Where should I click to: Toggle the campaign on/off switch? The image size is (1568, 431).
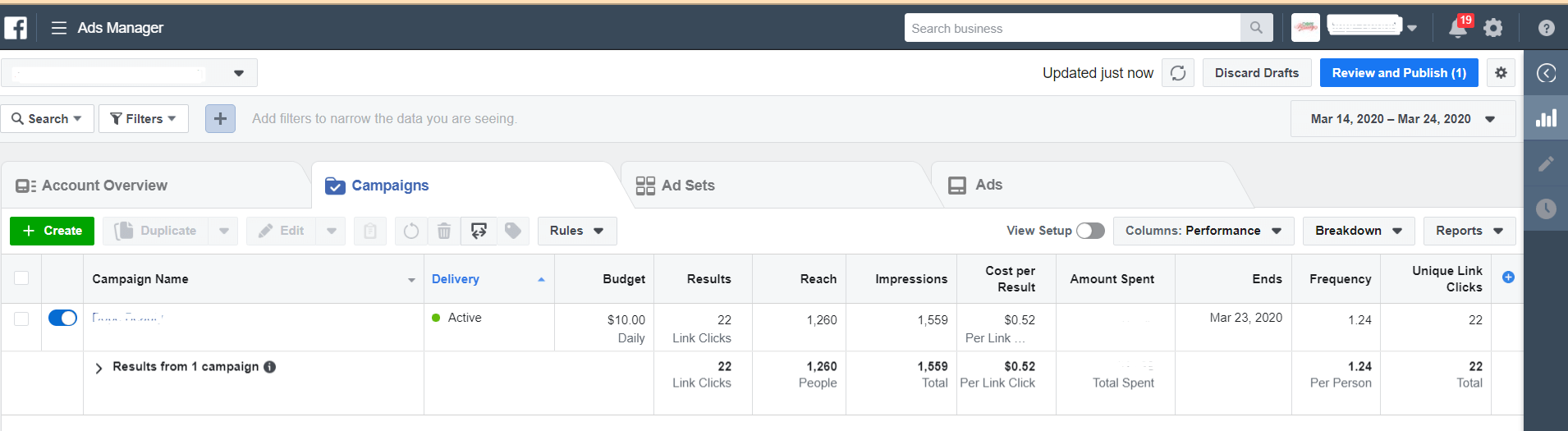(62, 318)
